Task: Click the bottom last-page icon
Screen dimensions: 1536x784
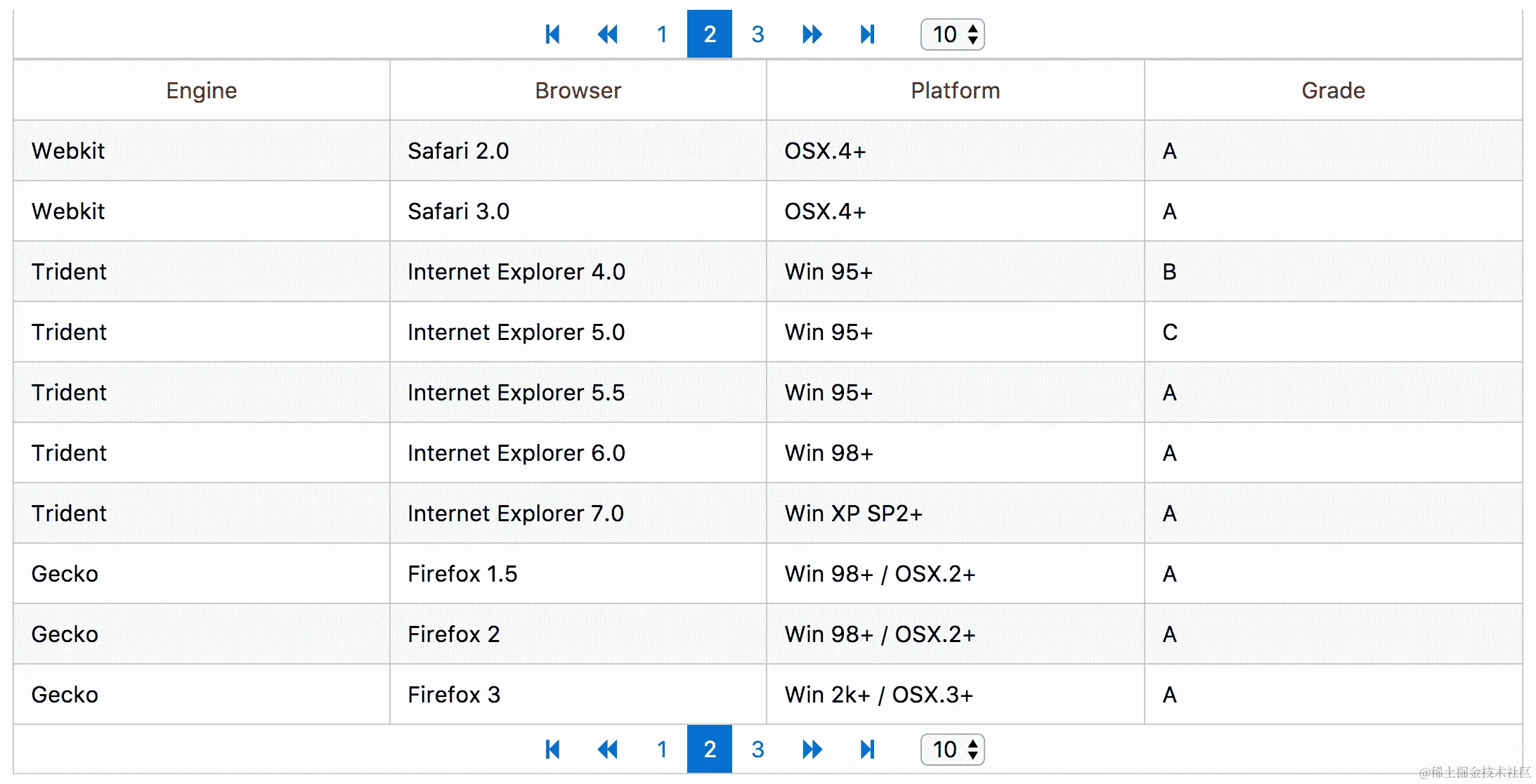Action: click(867, 749)
